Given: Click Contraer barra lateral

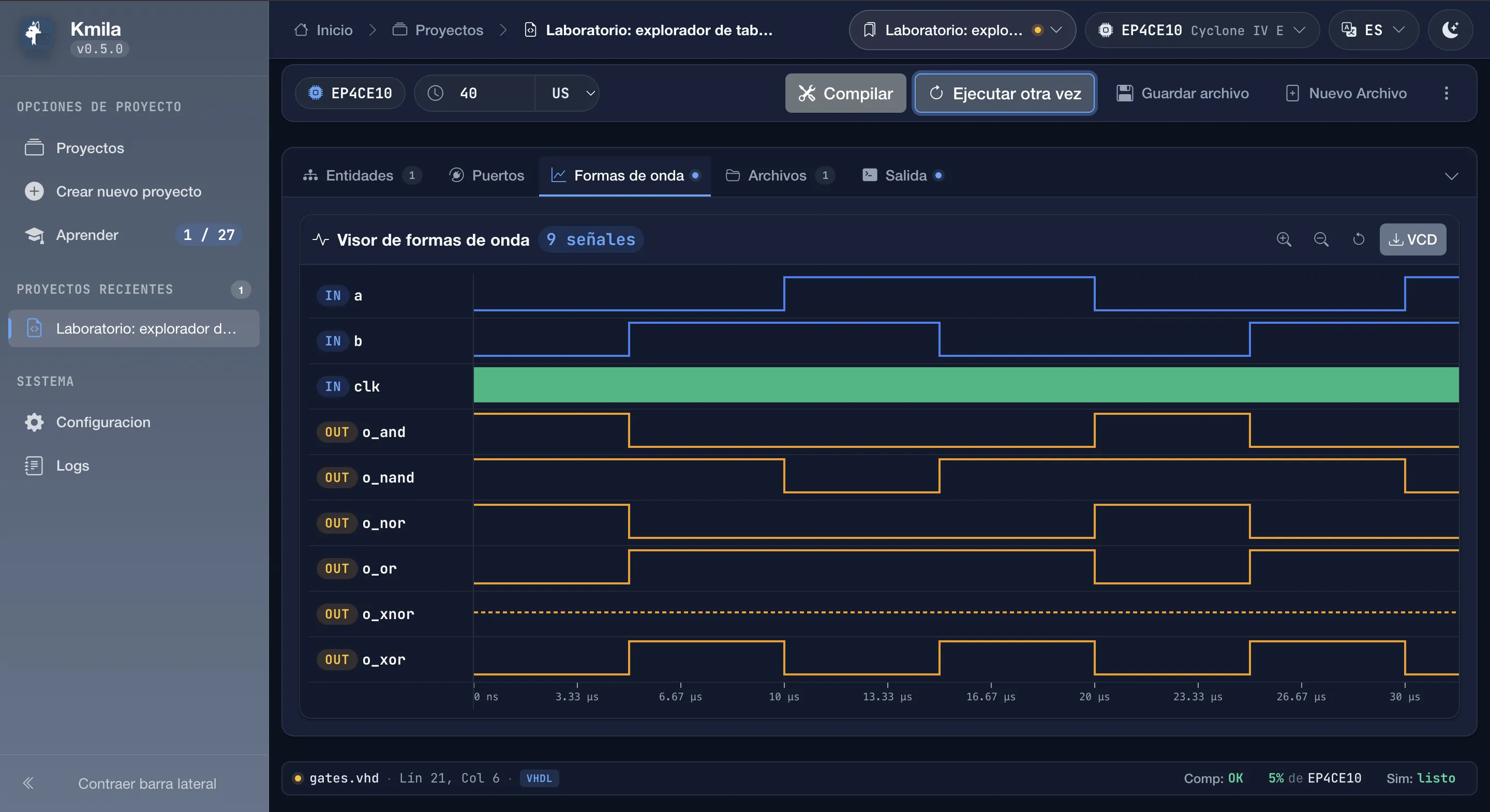Looking at the screenshot, I should (134, 783).
